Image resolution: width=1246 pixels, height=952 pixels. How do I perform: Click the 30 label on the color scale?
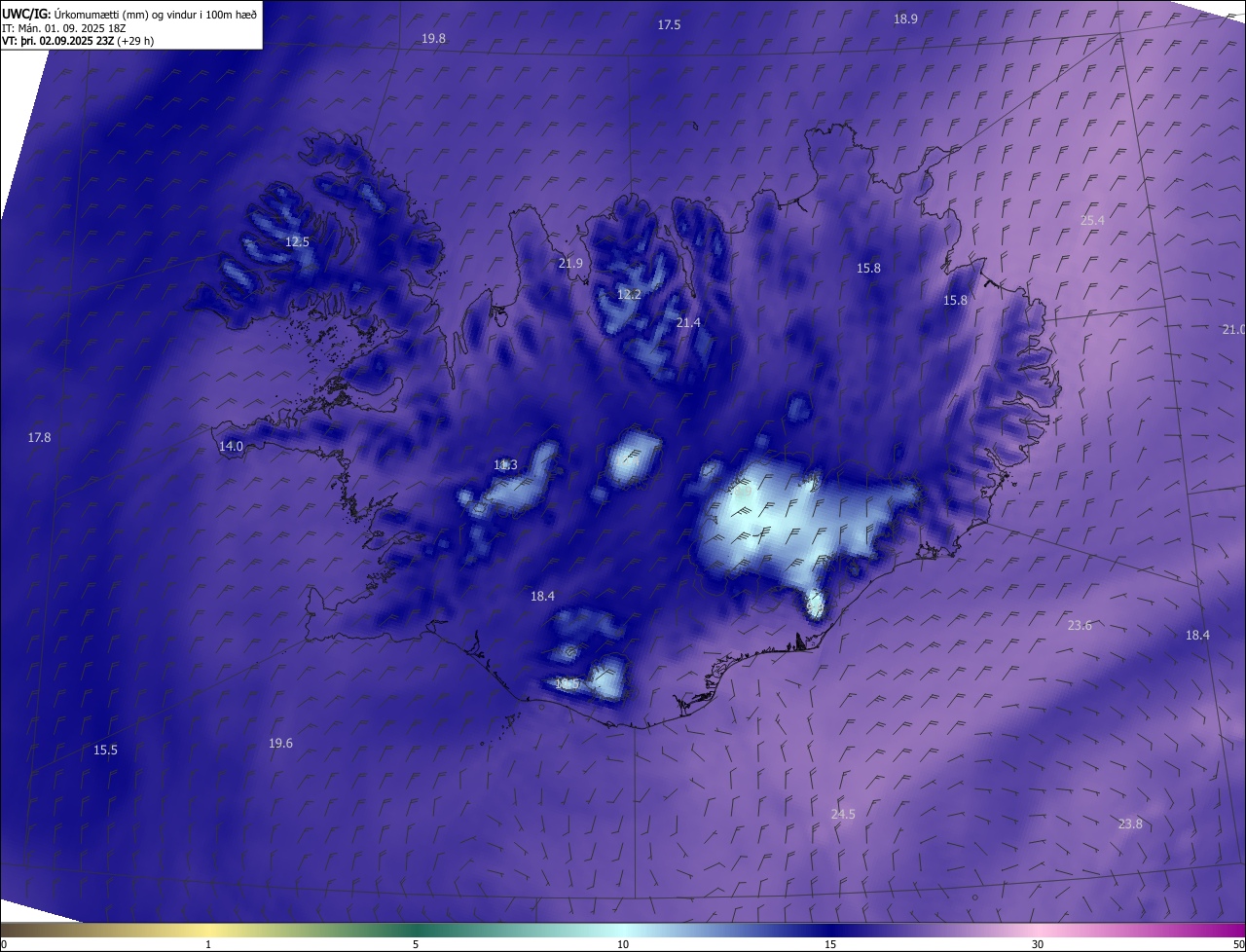[1038, 945]
